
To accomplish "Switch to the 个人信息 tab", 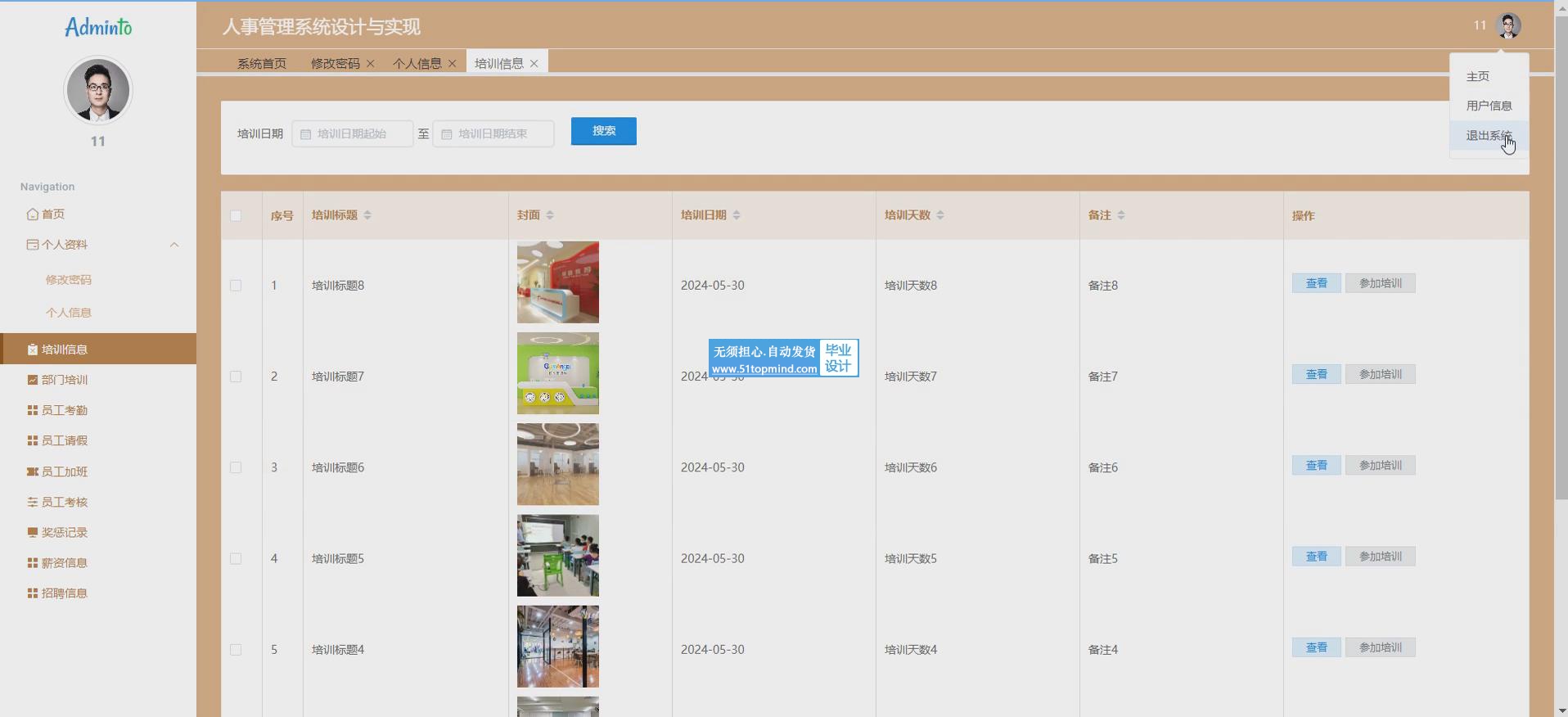I will point(417,63).
